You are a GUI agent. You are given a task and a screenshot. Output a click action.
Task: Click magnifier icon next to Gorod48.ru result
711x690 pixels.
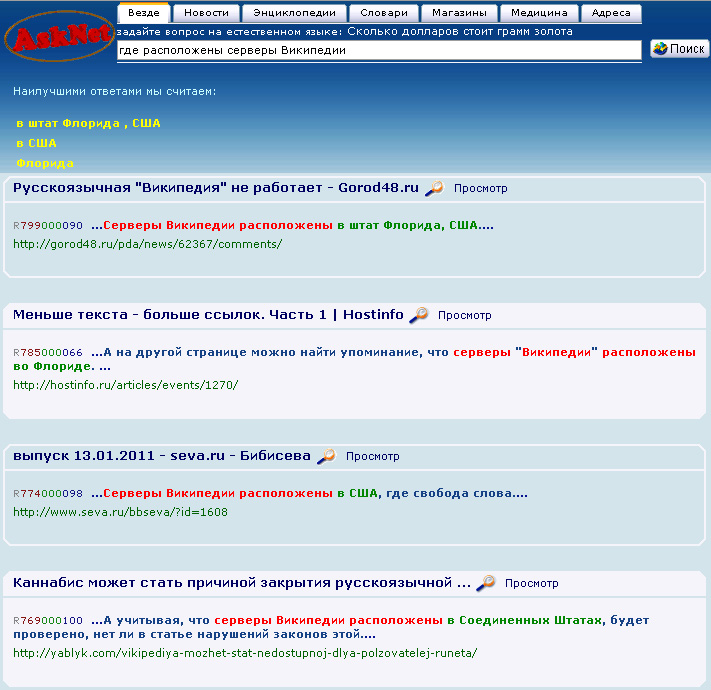coord(434,188)
